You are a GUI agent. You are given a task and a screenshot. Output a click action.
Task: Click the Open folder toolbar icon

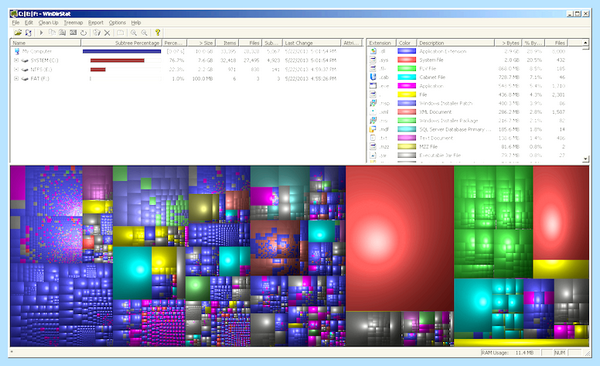pyautogui.click(x=18, y=33)
